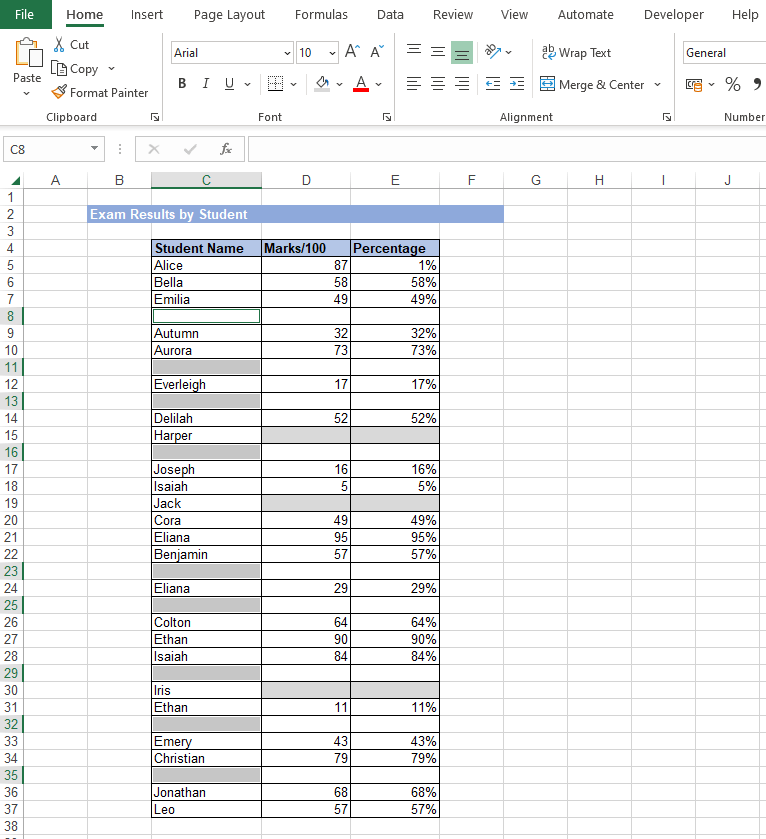Open the Name Box dropdown arrow

tap(95, 149)
